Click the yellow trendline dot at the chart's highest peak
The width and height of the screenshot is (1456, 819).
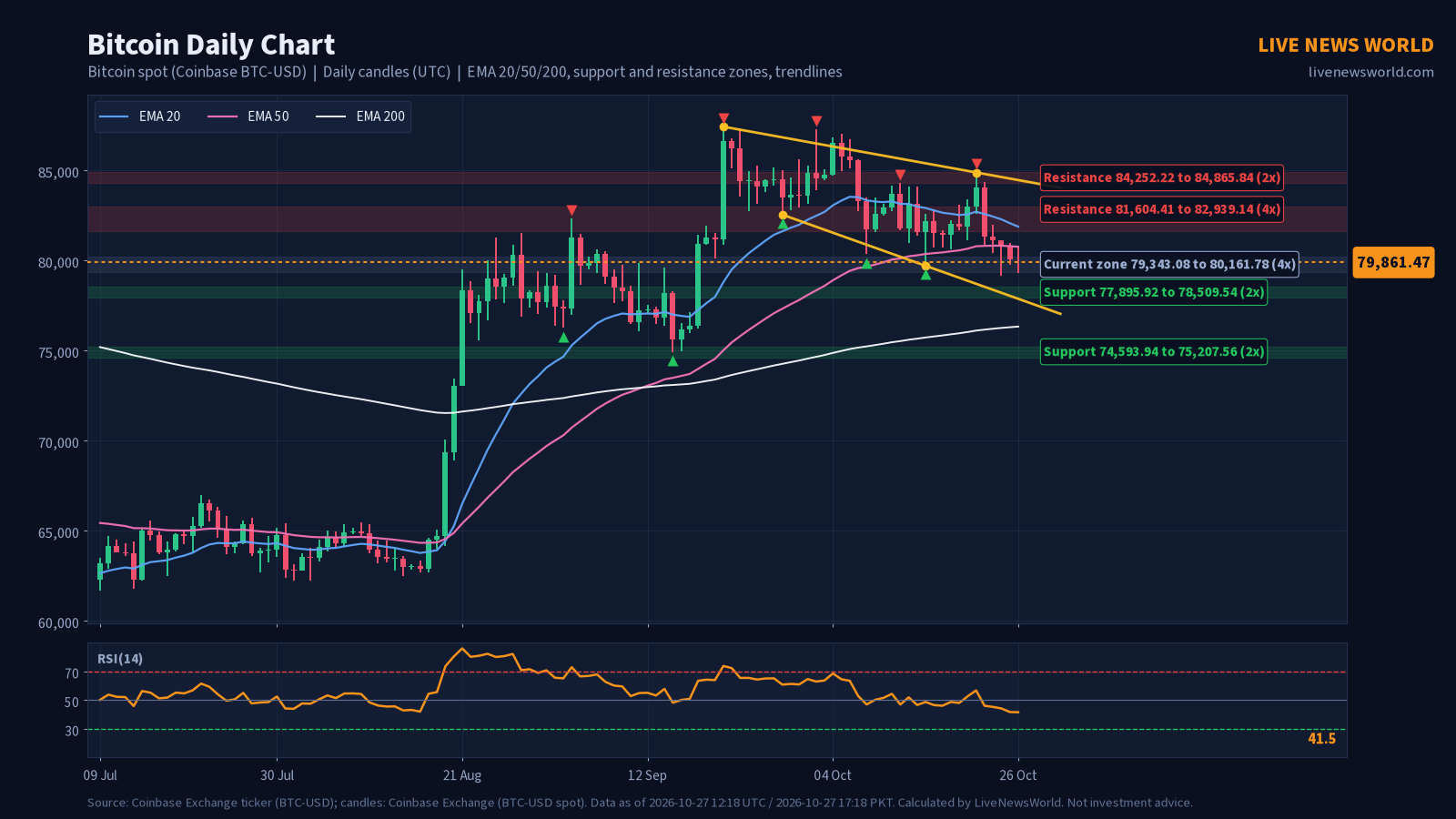723,126
